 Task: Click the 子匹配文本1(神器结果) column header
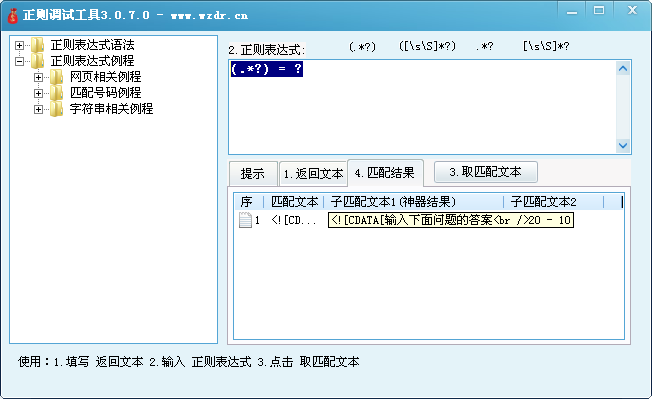tap(413, 202)
